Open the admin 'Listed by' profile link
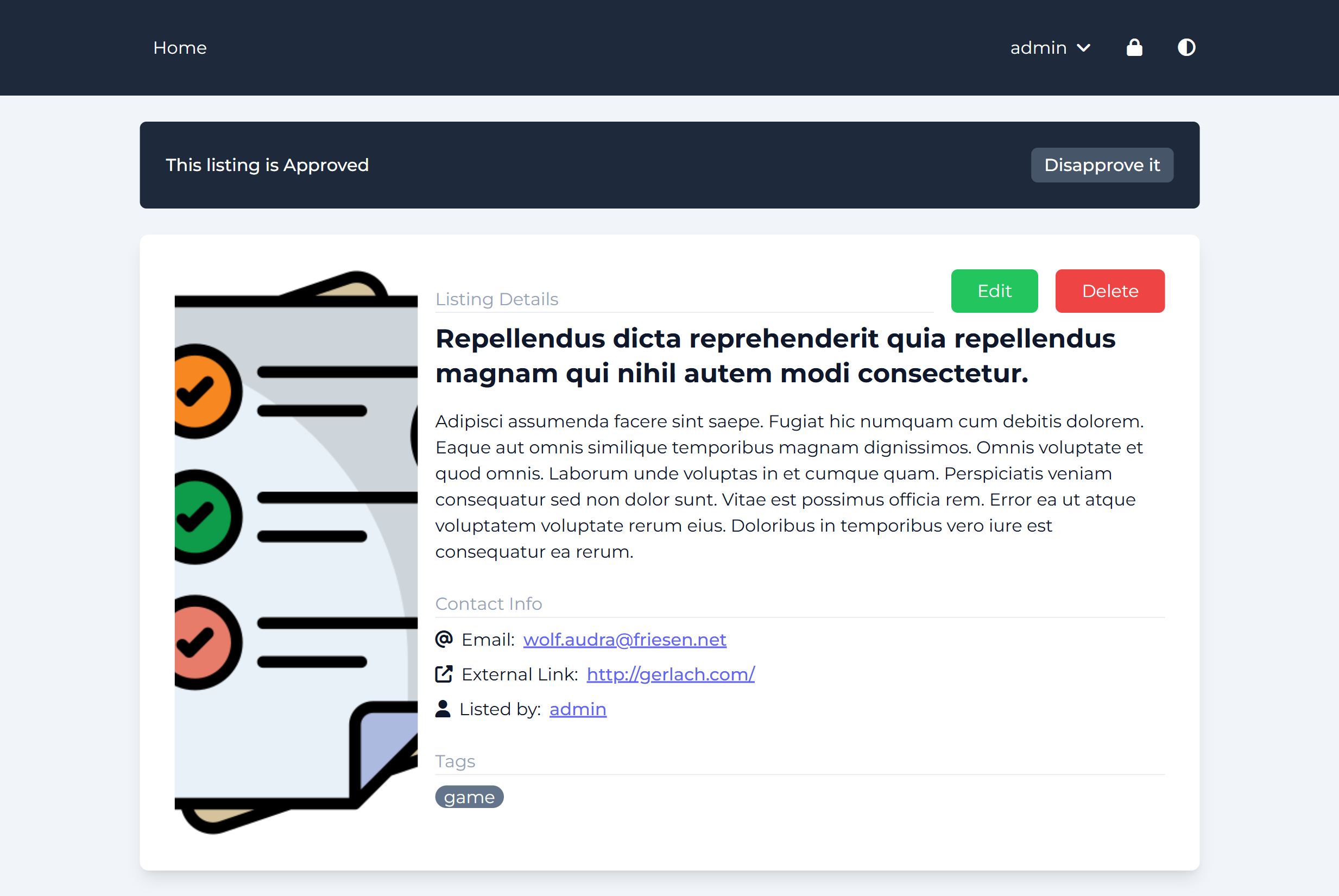Viewport: 1339px width, 896px height. click(578, 709)
